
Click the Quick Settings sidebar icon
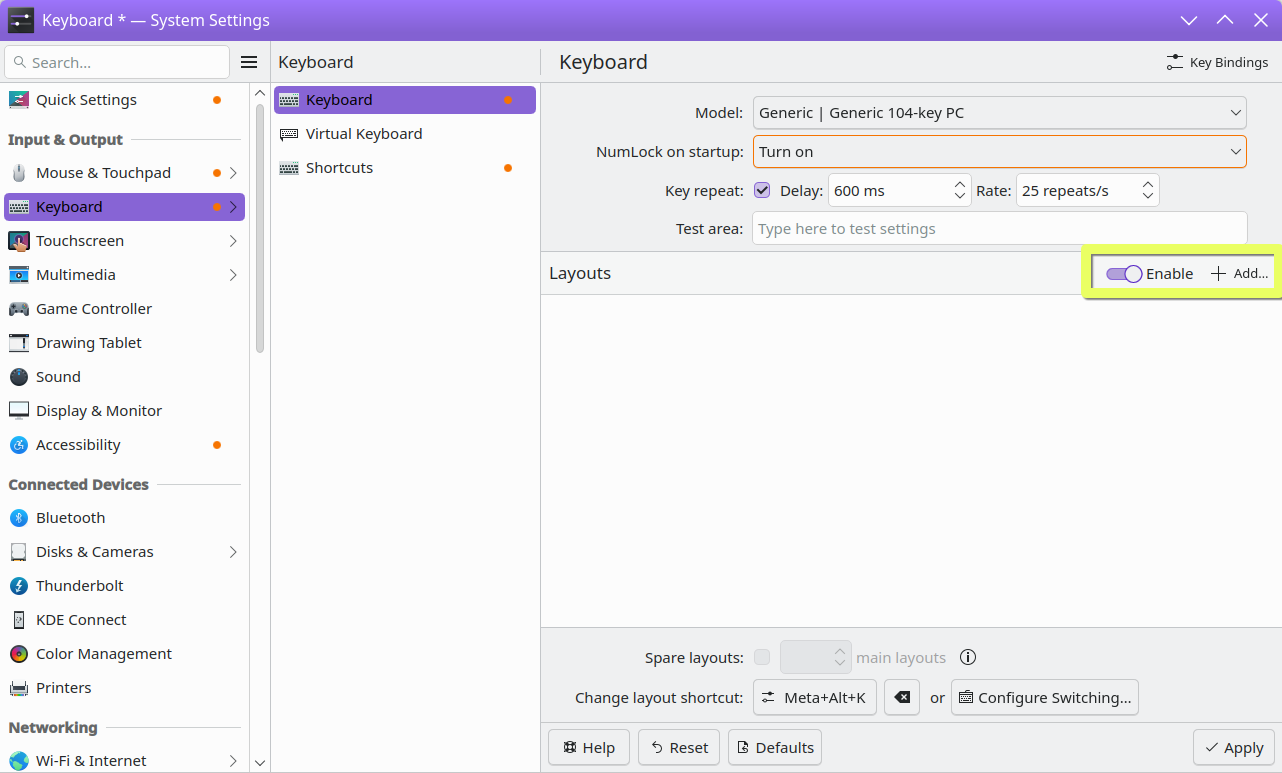[x=19, y=100]
